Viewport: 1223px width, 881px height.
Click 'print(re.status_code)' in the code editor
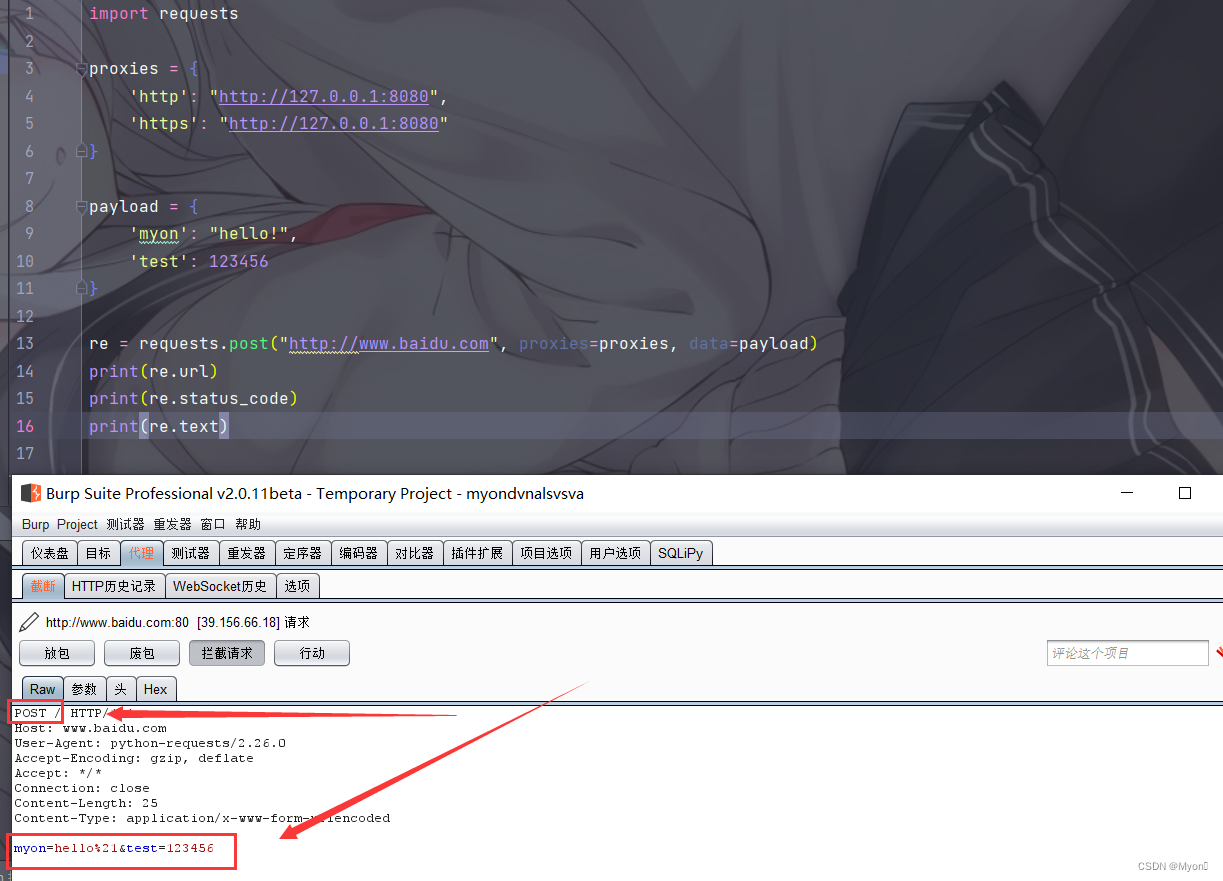point(194,399)
